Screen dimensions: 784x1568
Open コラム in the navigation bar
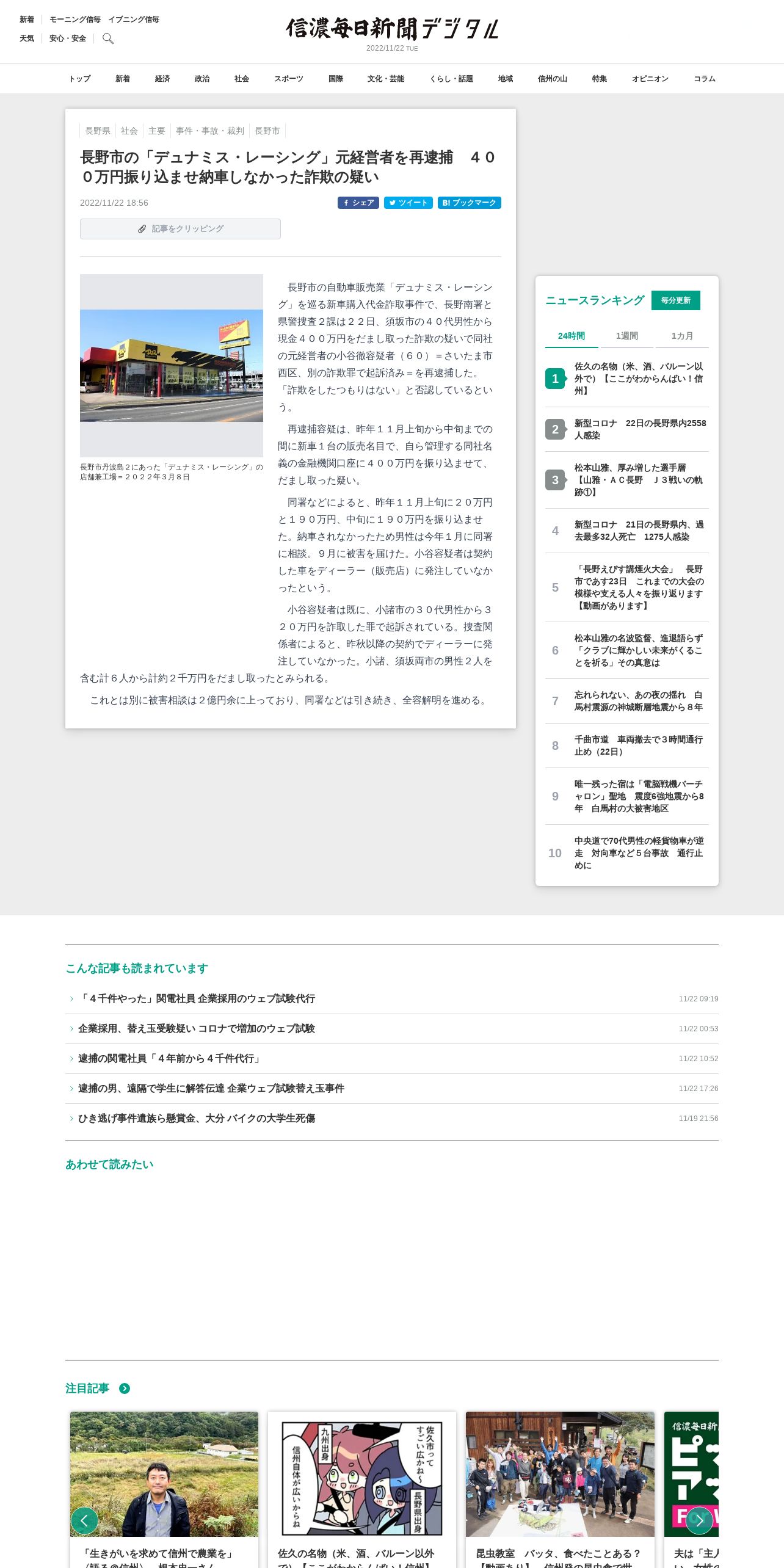click(x=705, y=79)
